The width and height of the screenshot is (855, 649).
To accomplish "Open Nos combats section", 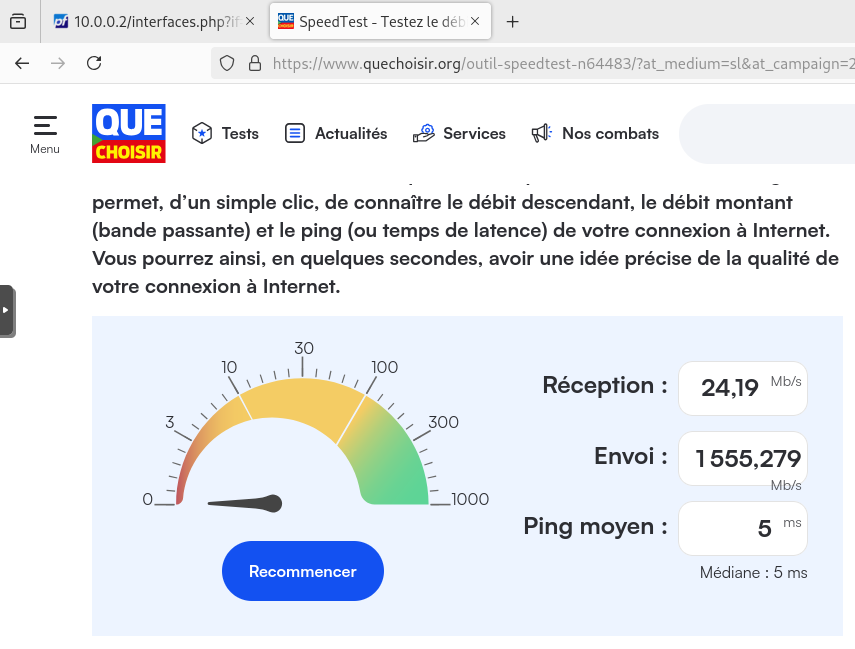I will [595, 133].
